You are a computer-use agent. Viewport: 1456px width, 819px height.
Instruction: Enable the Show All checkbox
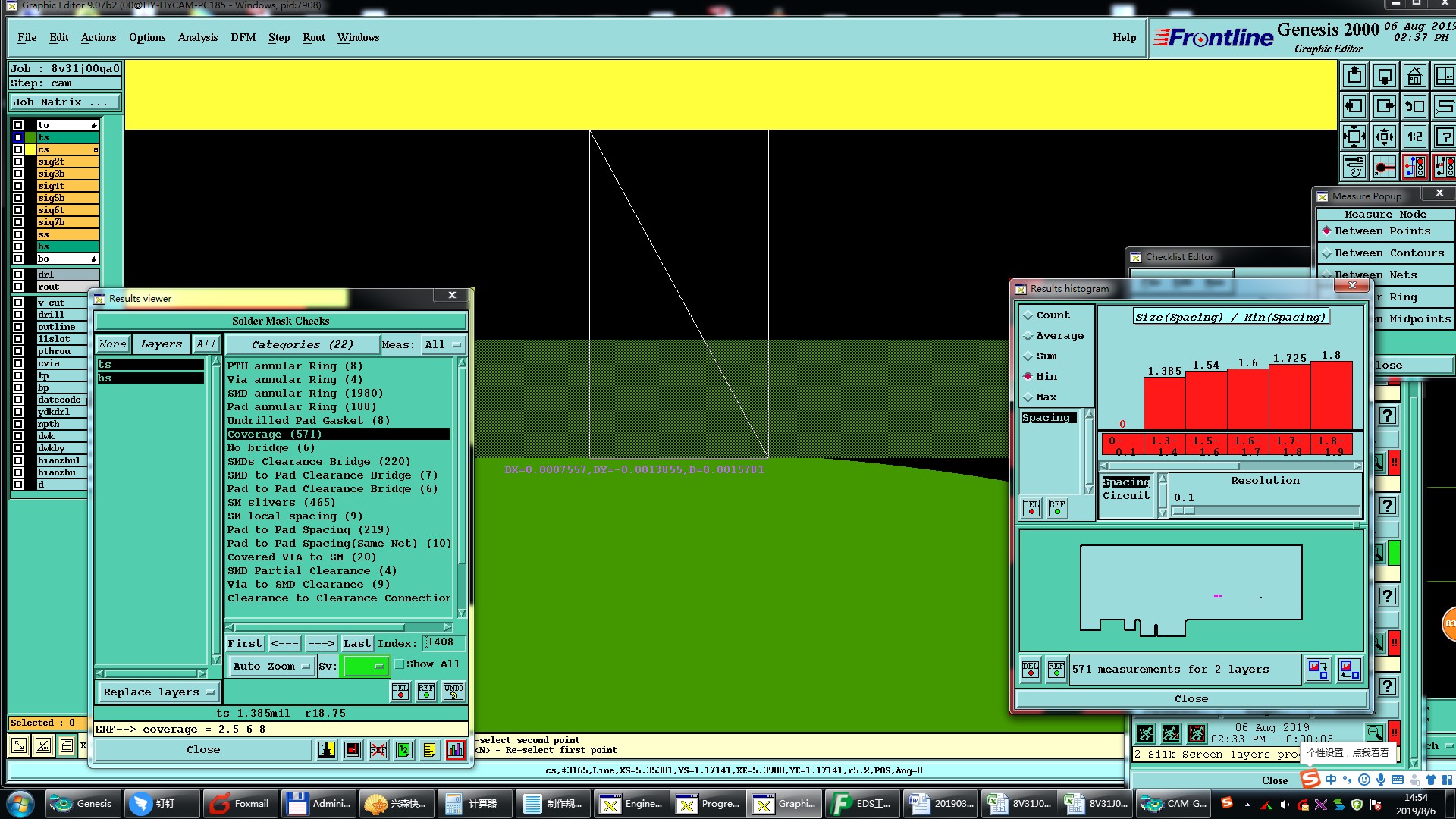point(400,664)
